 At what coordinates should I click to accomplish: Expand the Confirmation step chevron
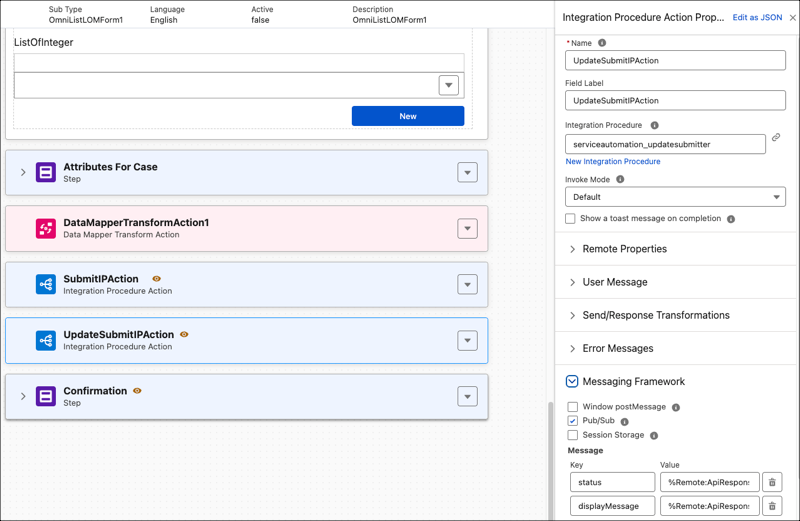(x=23, y=396)
